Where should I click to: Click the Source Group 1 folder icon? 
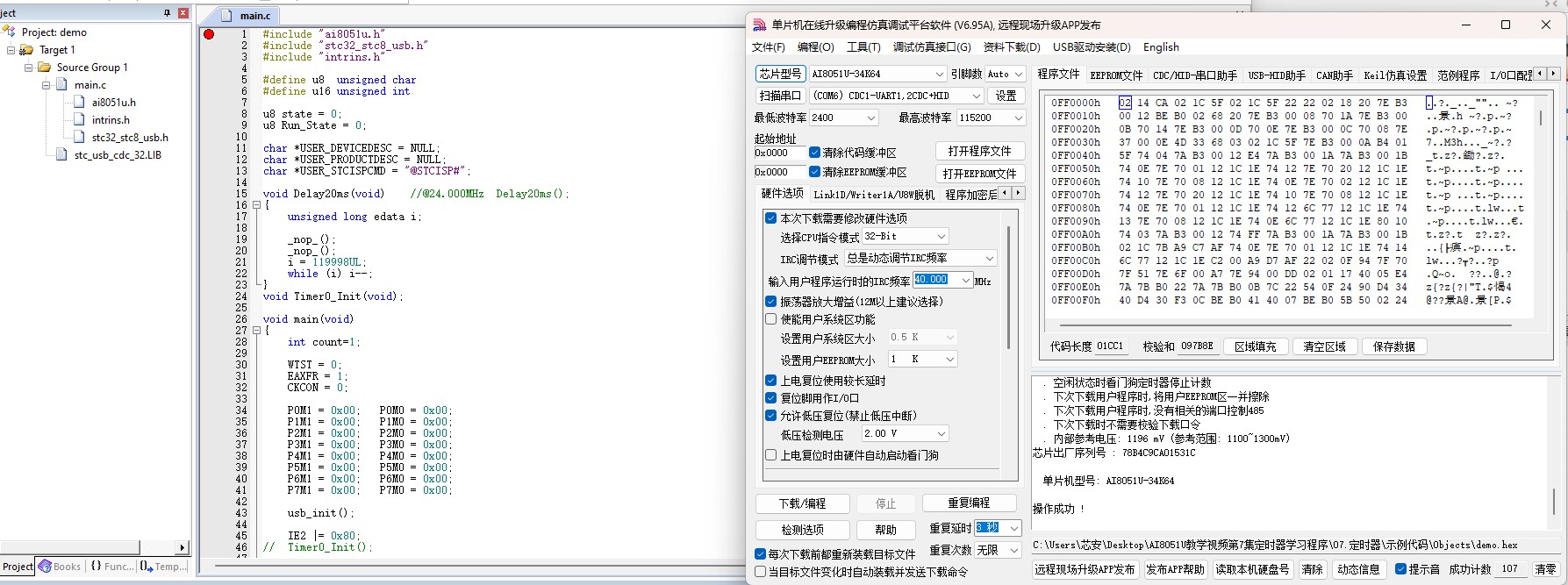(44, 68)
